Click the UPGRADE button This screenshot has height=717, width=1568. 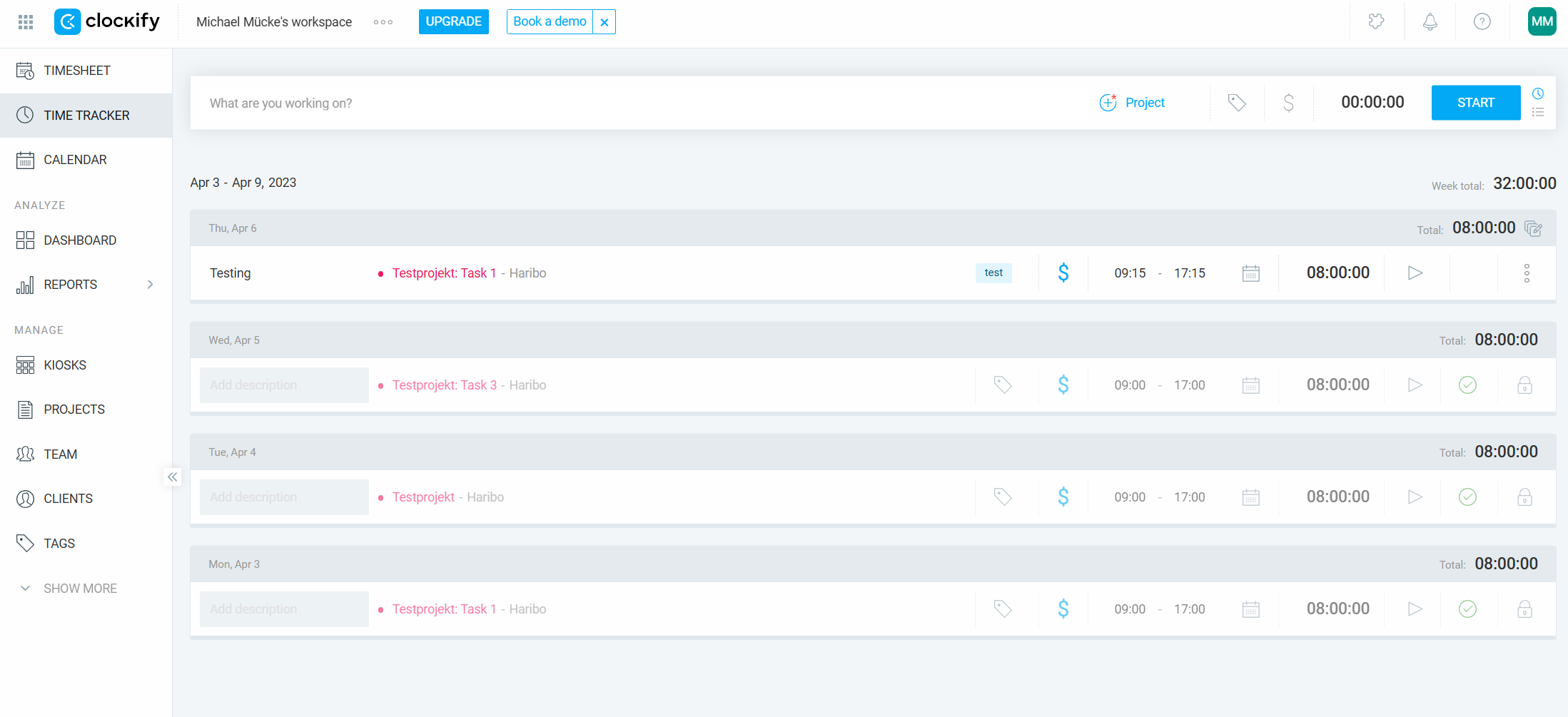[x=454, y=21]
